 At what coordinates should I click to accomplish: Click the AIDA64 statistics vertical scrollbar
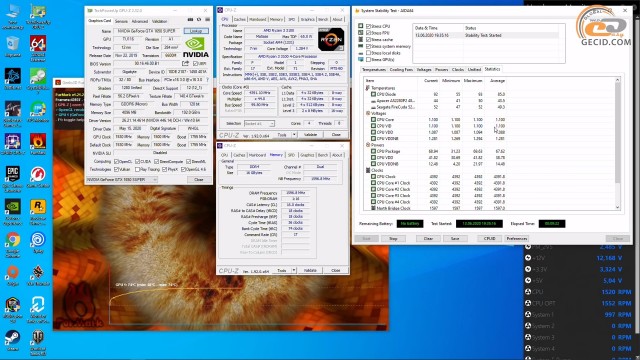pos(618,143)
